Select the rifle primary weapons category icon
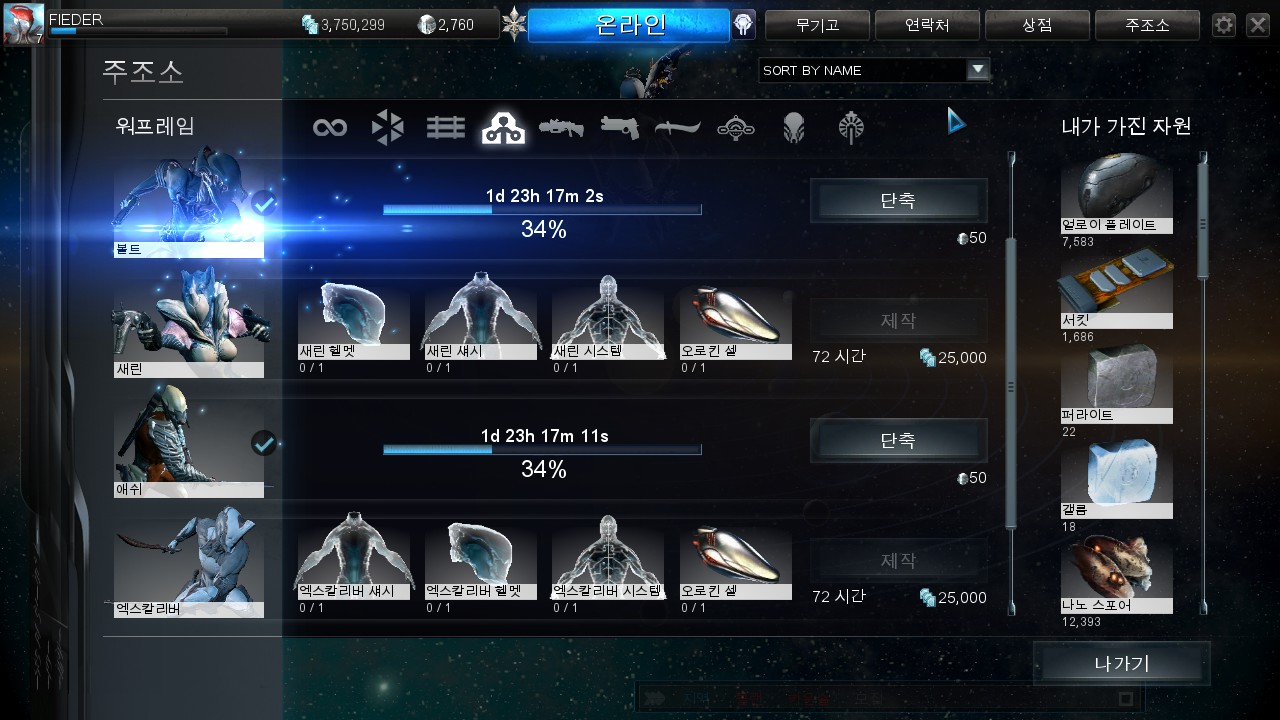1280x720 pixels. pos(561,127)
